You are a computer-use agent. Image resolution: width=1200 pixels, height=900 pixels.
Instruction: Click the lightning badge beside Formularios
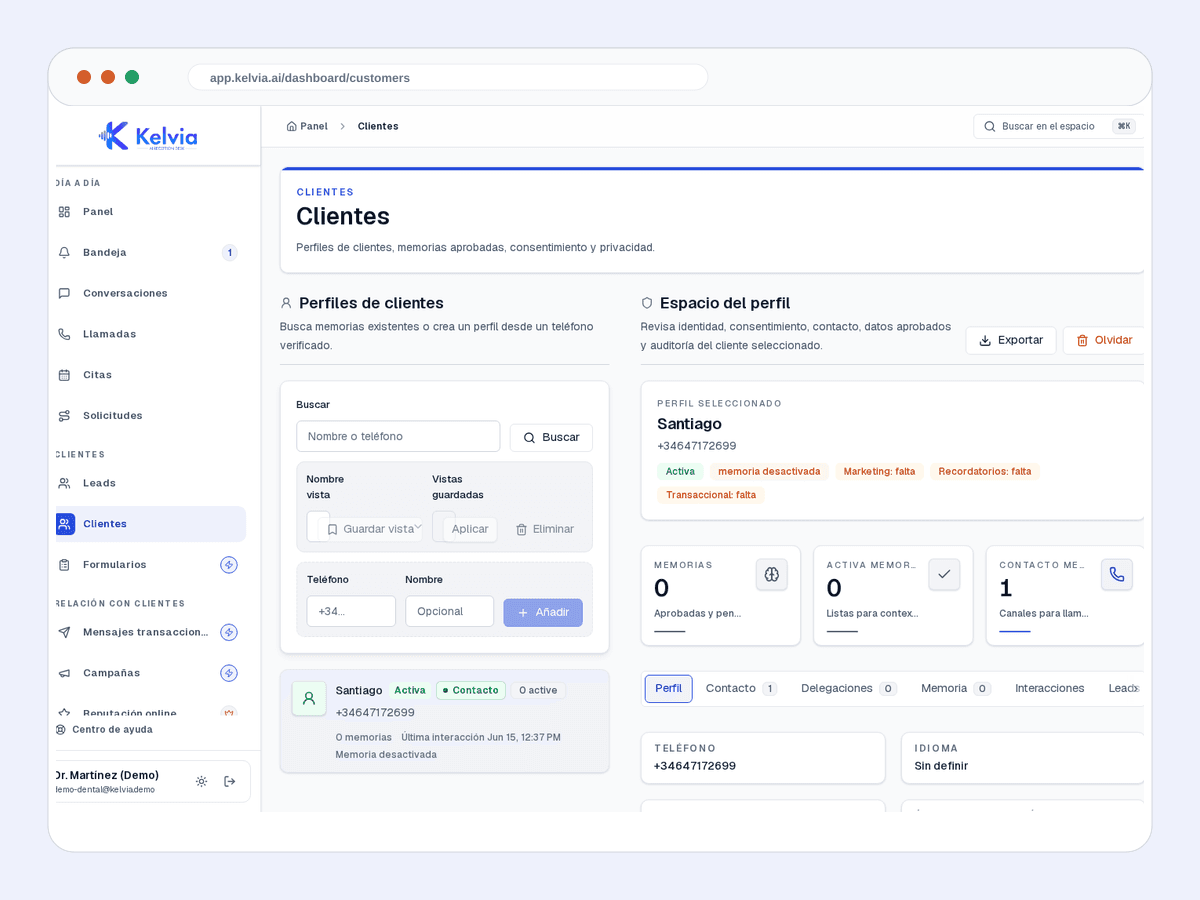click(x=229, y=565)
